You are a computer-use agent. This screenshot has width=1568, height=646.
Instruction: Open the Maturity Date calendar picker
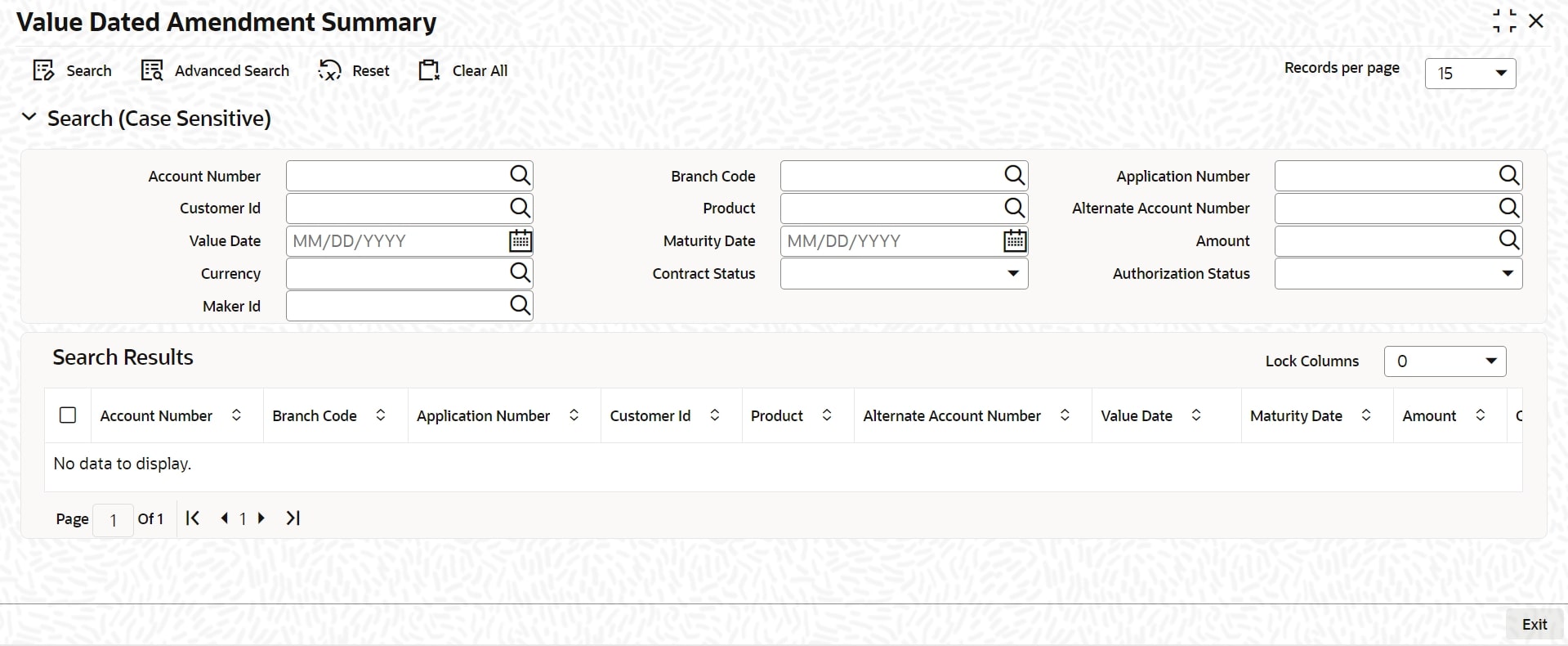(x=1015, y=240)
